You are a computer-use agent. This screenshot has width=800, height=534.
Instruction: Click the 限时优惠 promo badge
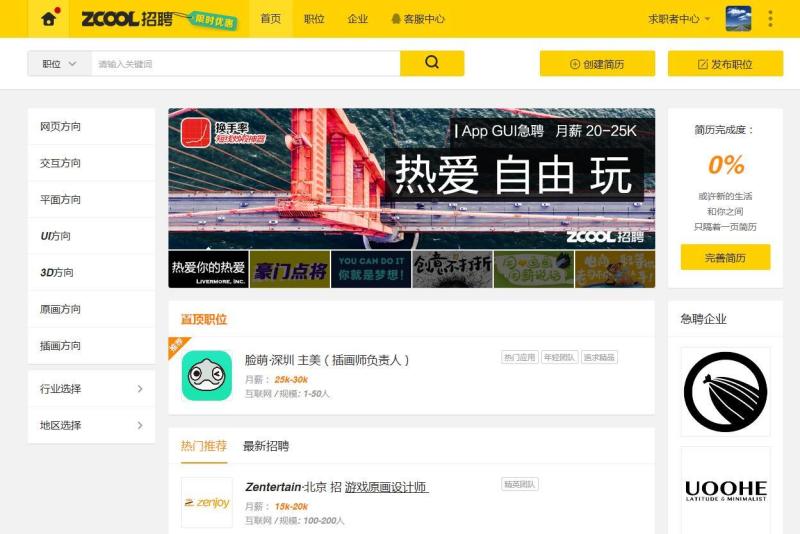(213, 21)
